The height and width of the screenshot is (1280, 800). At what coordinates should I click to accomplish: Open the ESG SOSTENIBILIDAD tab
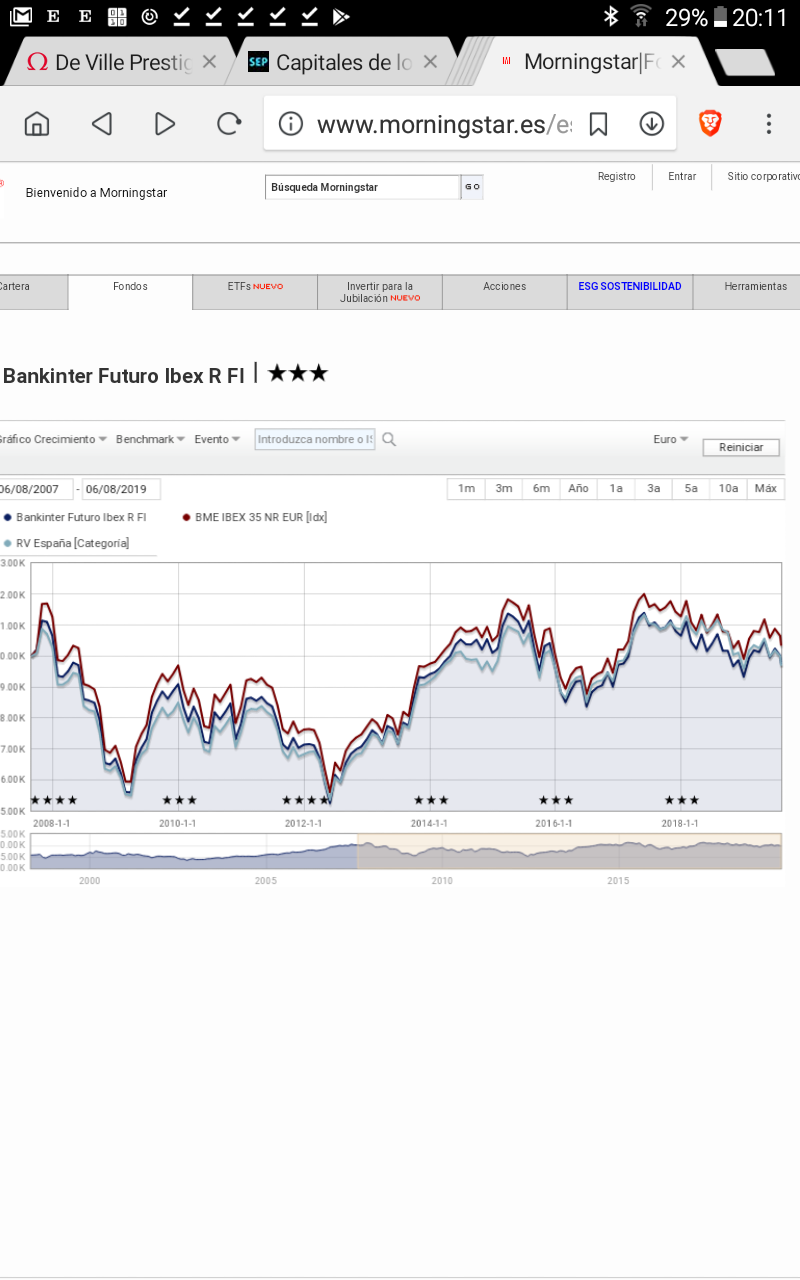(x=629, y=287)
